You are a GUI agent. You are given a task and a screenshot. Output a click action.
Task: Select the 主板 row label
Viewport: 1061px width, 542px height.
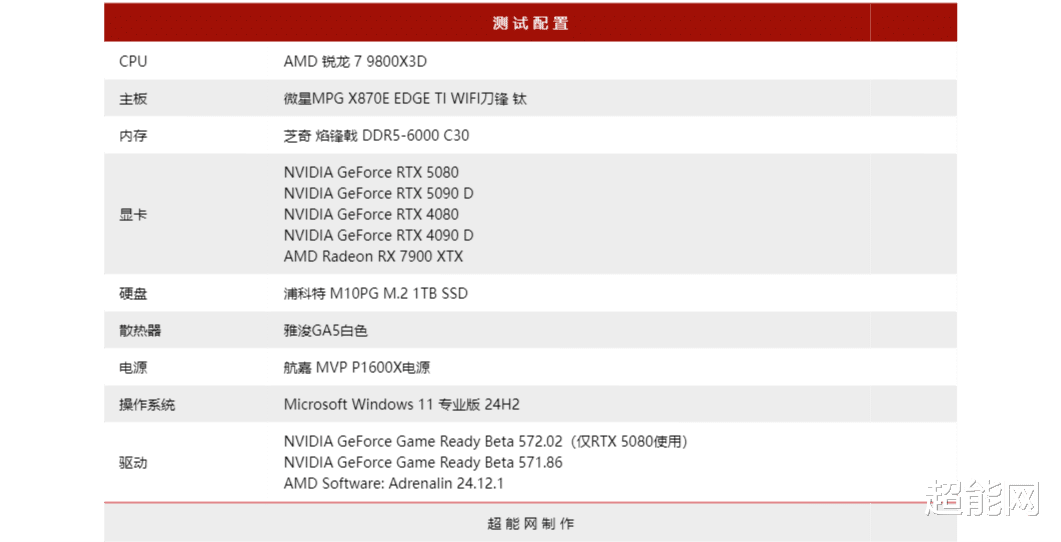click(x=133, y=99)
